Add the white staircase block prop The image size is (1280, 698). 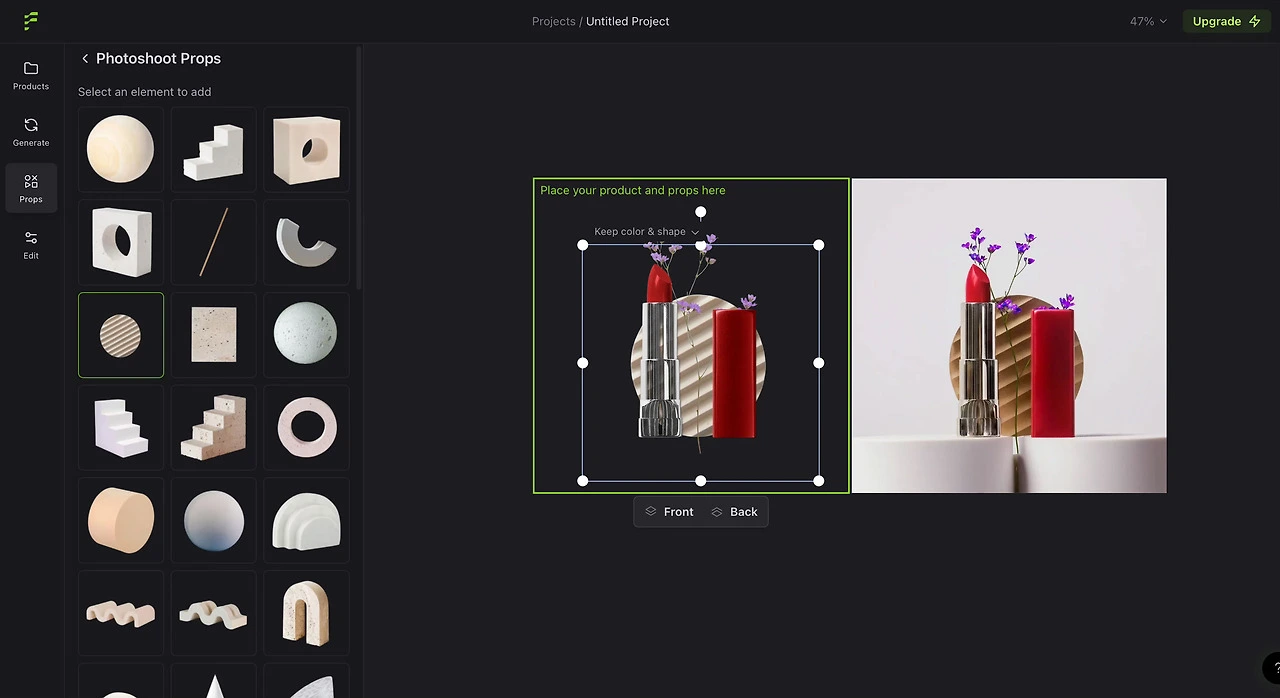click(x=213, y=149)
